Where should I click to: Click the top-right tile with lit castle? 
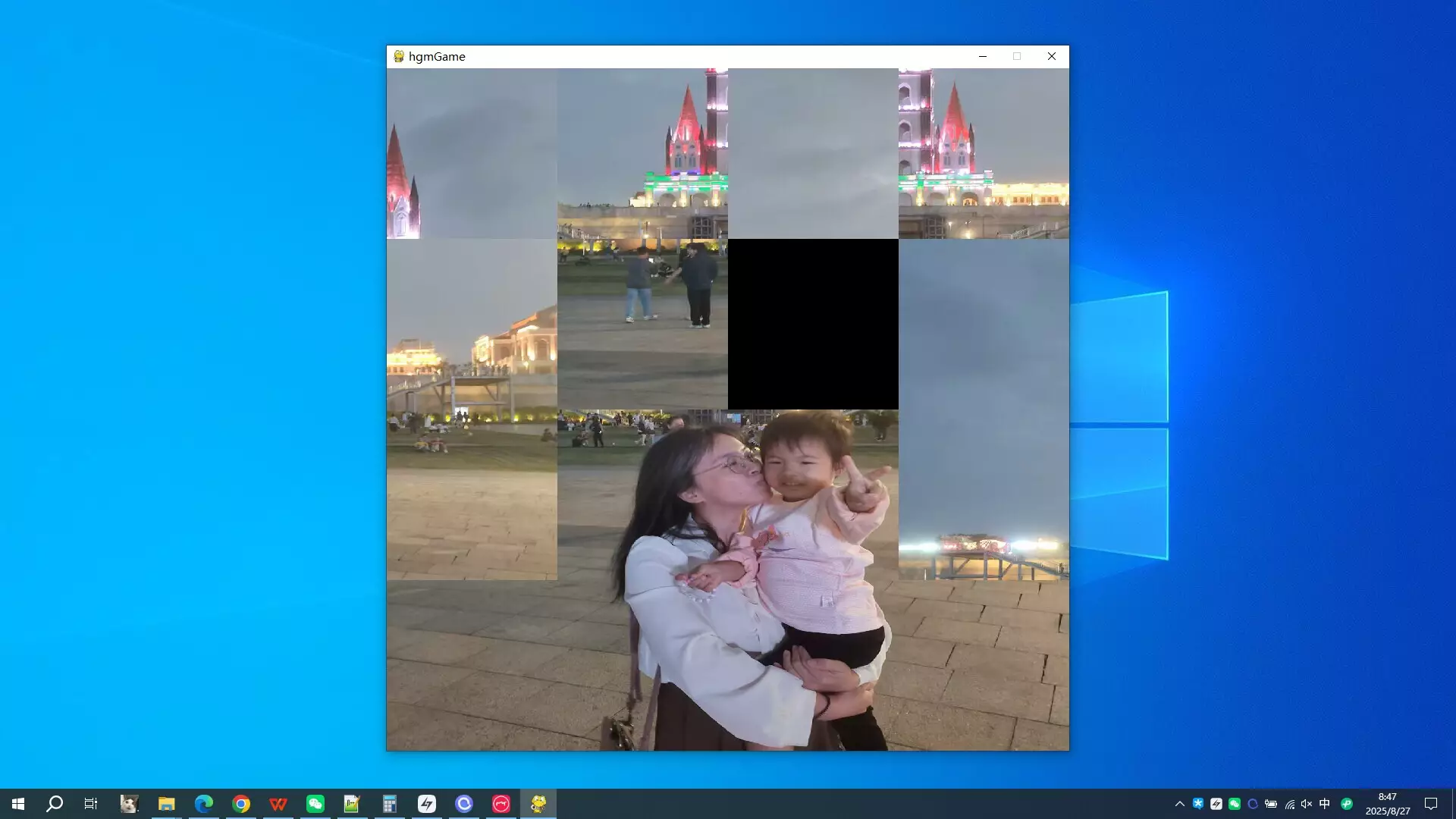tap(984, 154)
